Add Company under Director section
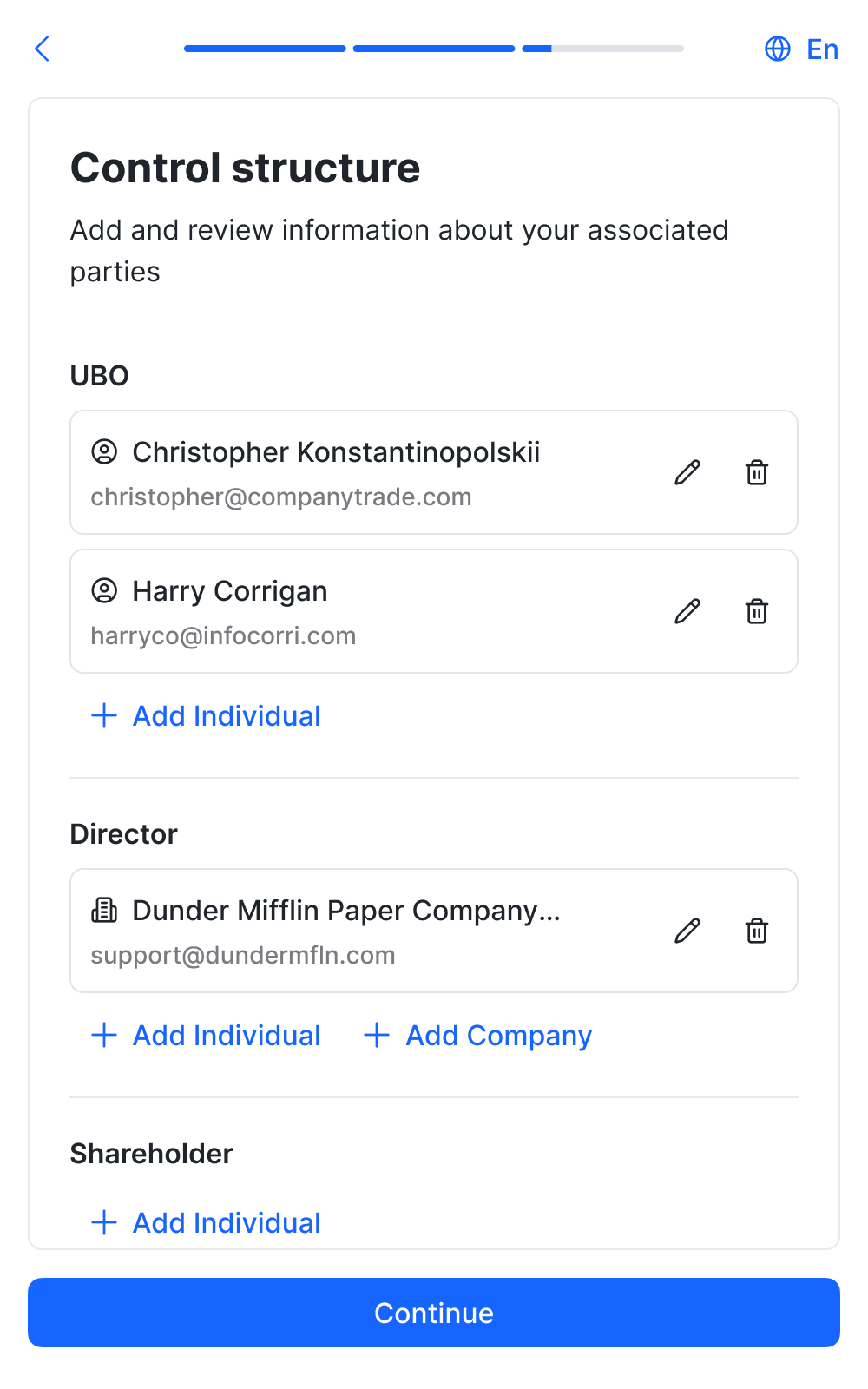The image size is (868, 1389). [x=478, y=1036]
